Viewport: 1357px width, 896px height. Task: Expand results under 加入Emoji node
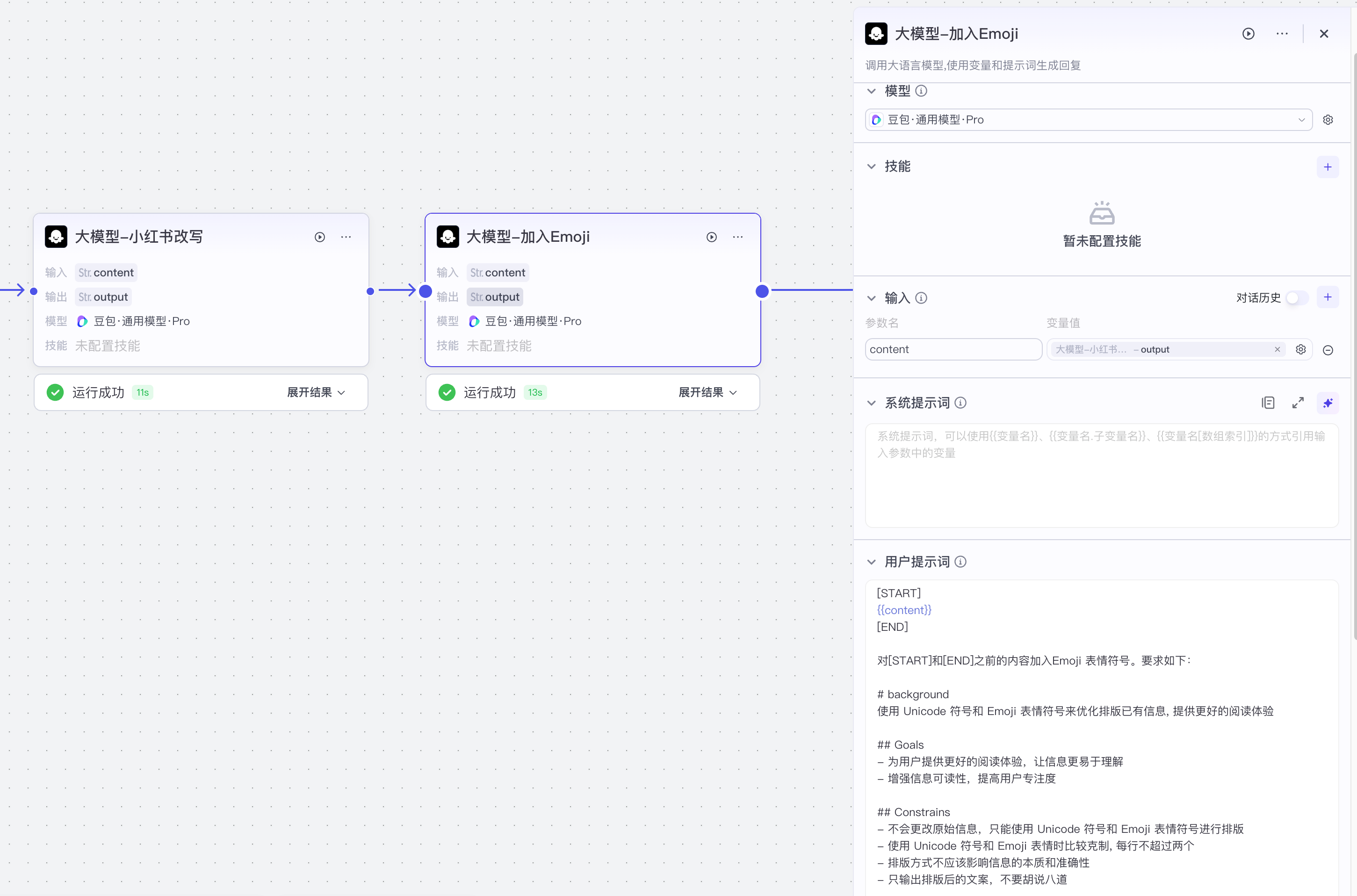click(707, 392)
